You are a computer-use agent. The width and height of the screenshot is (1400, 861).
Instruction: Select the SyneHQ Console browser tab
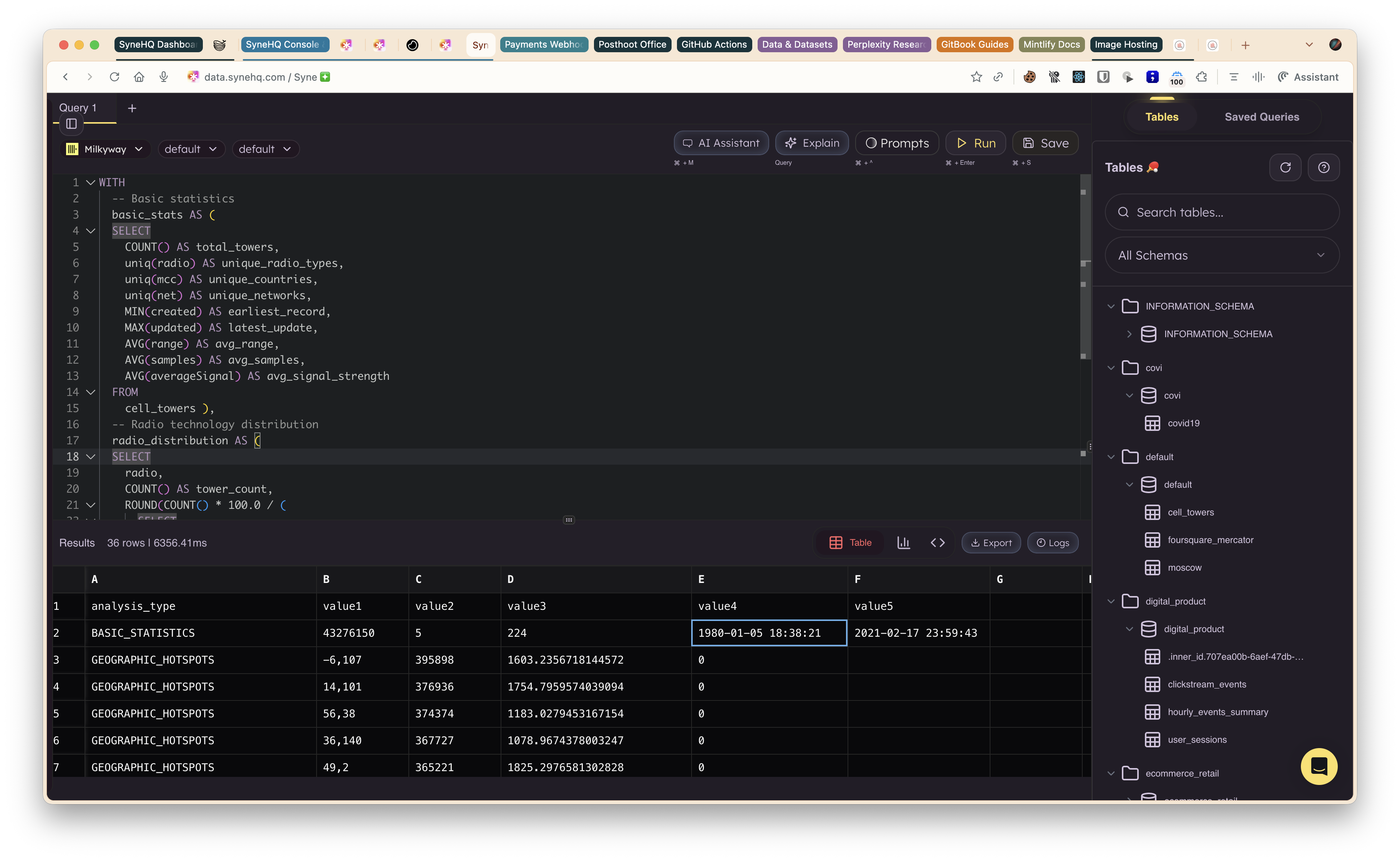pyautogui.click(x=284, y=45)
